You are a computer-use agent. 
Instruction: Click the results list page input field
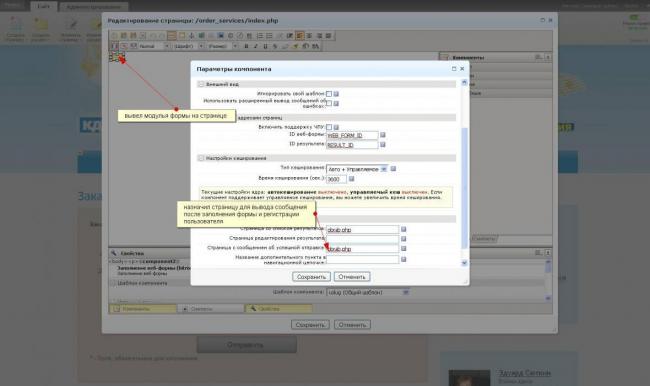point(362,229)
